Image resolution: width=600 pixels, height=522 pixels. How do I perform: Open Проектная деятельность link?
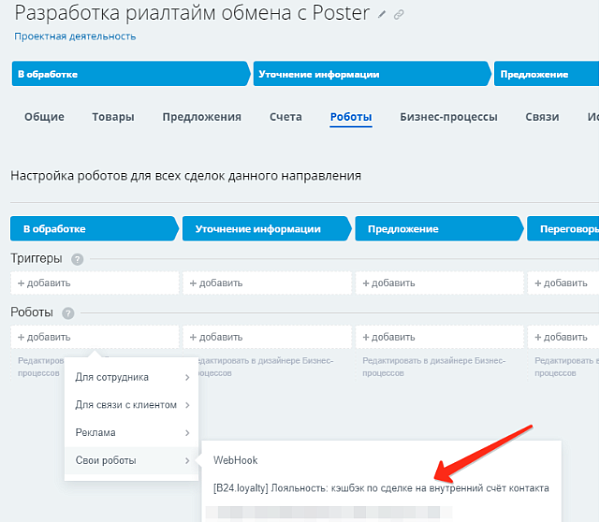pyautogui.click(x=75, y=36)
